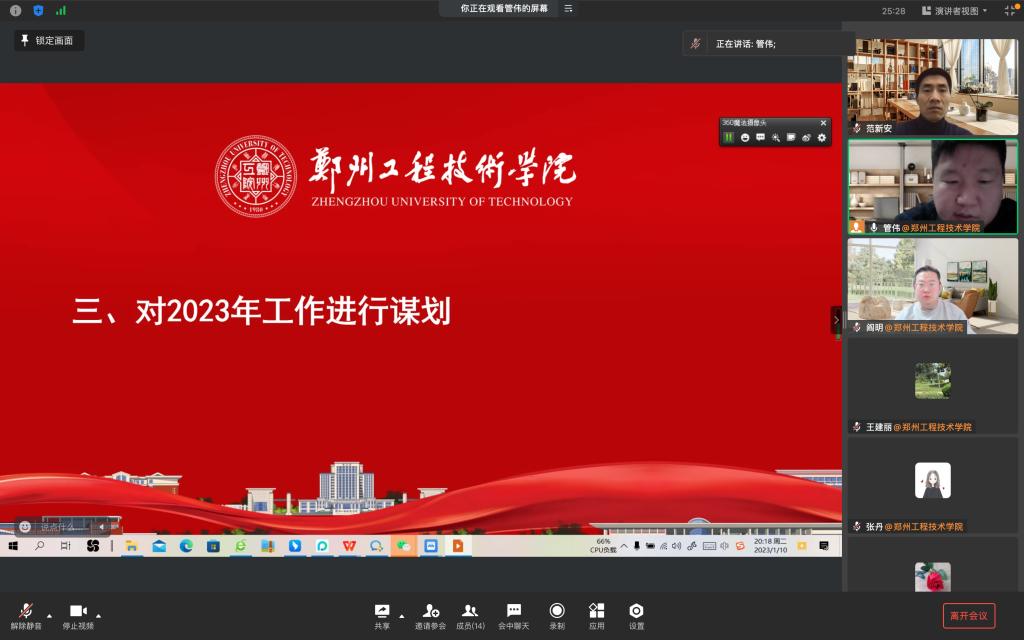Click 正在讲话: 管伟 speaker label
1024x640 pixels.
(746, 44)
